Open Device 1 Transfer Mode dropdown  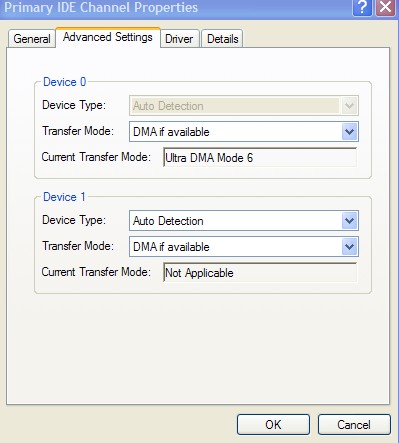pos(244,247)
